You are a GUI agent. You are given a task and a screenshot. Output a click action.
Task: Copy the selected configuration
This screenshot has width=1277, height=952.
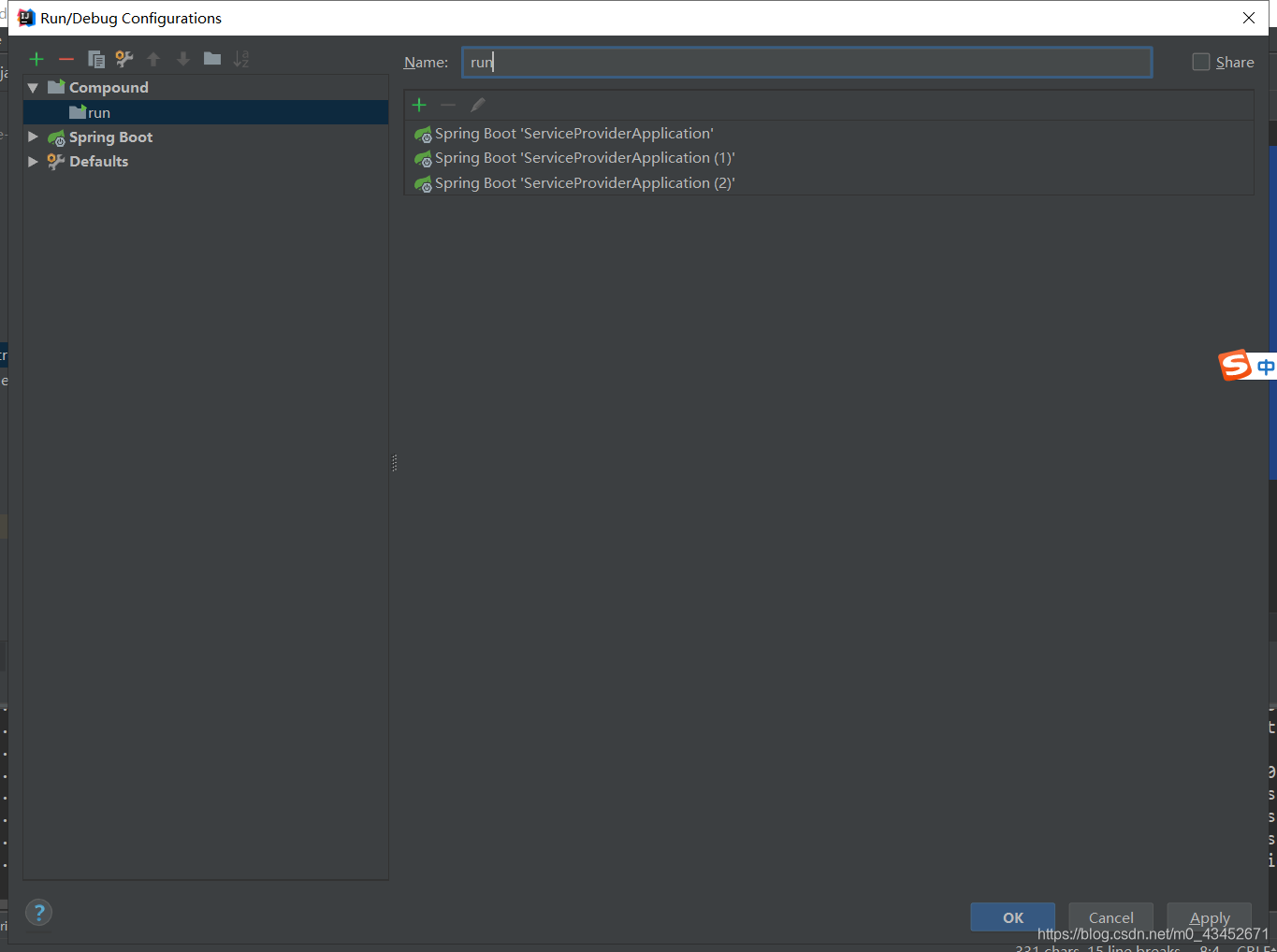pos(95,59)
